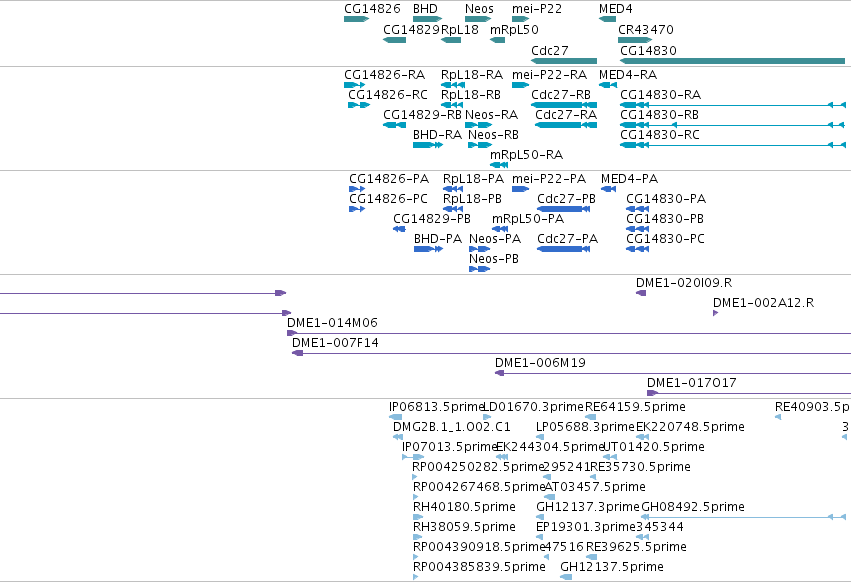Click the CG14829 gene glyph
The height and width of the screenshot is (582, 851).
click(x=395, y=40)
